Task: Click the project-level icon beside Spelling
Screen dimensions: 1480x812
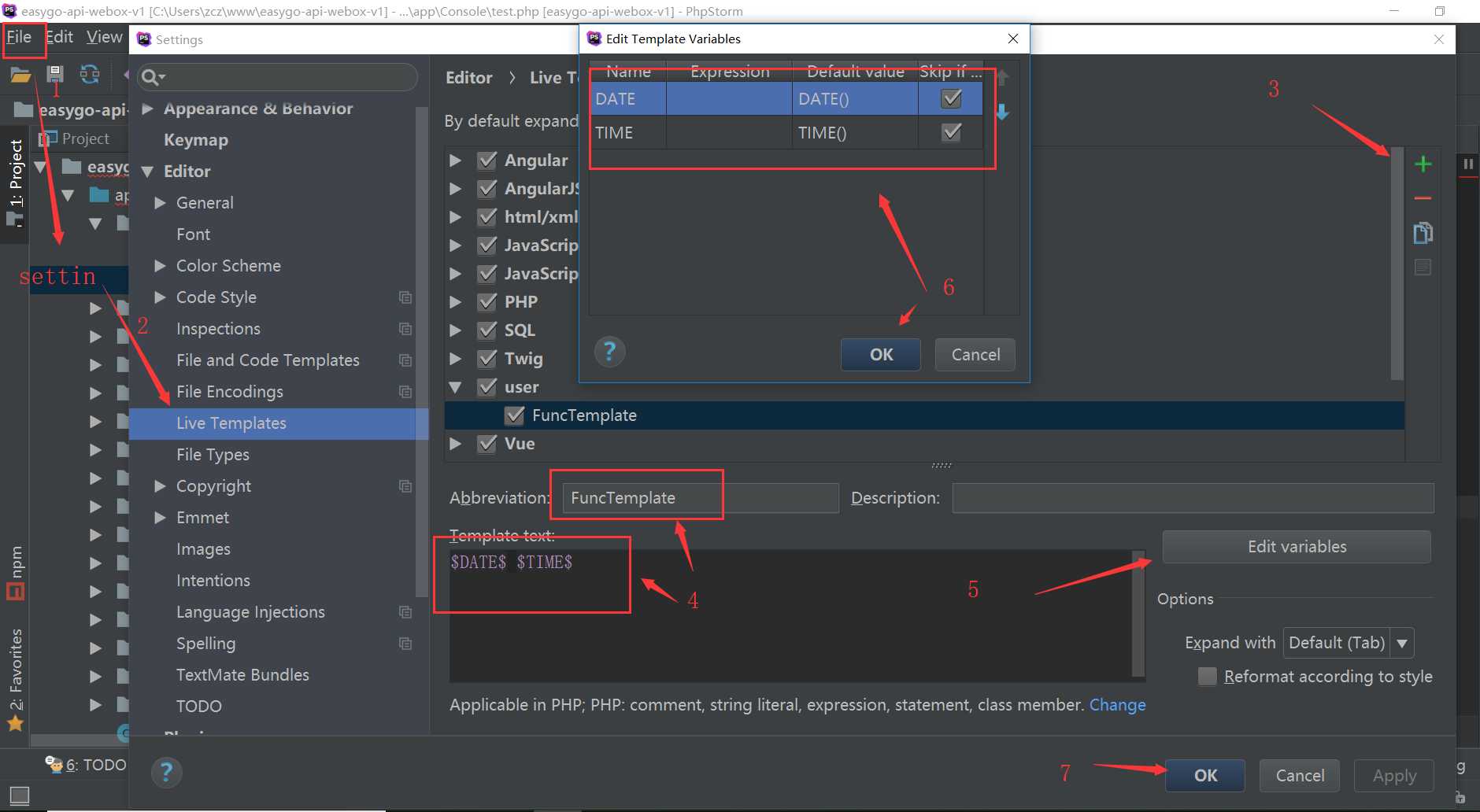Action: 405,644
